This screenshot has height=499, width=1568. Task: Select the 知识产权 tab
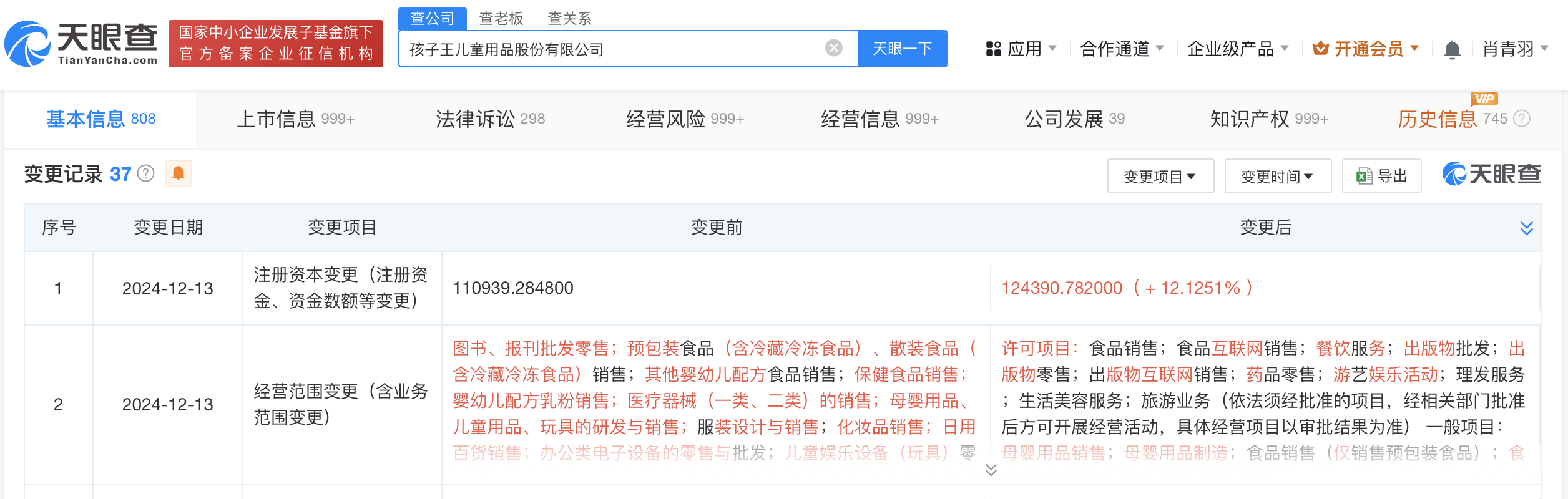(x=1269, y=119)
